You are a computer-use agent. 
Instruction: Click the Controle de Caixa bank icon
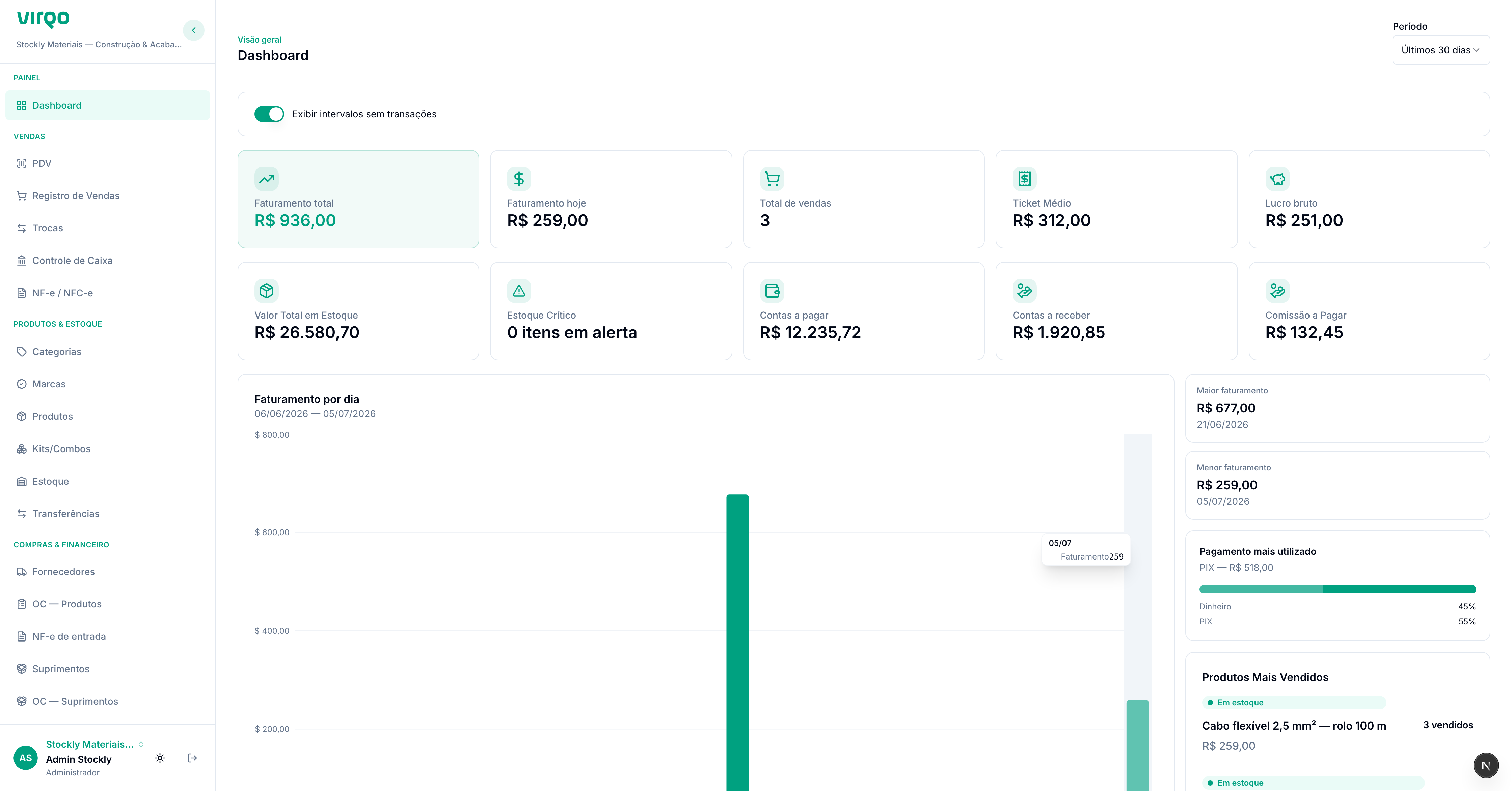tap(22, 261)
